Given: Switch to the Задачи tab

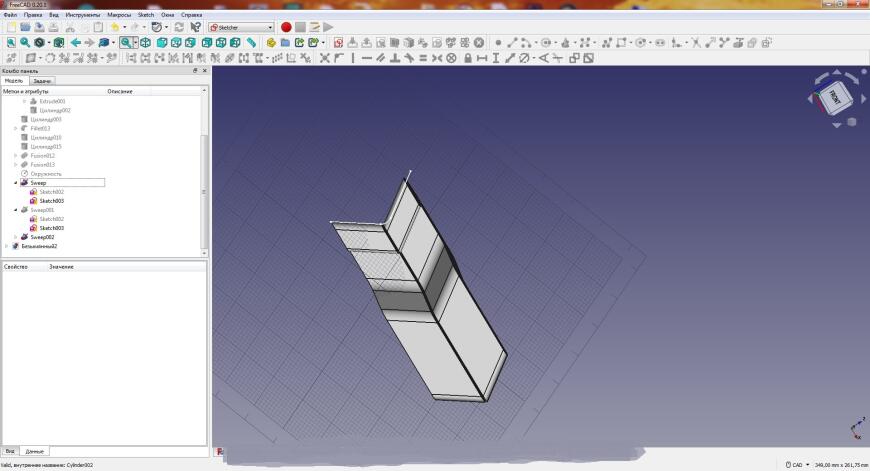Looking at the screenshot, I should (42, 81).
